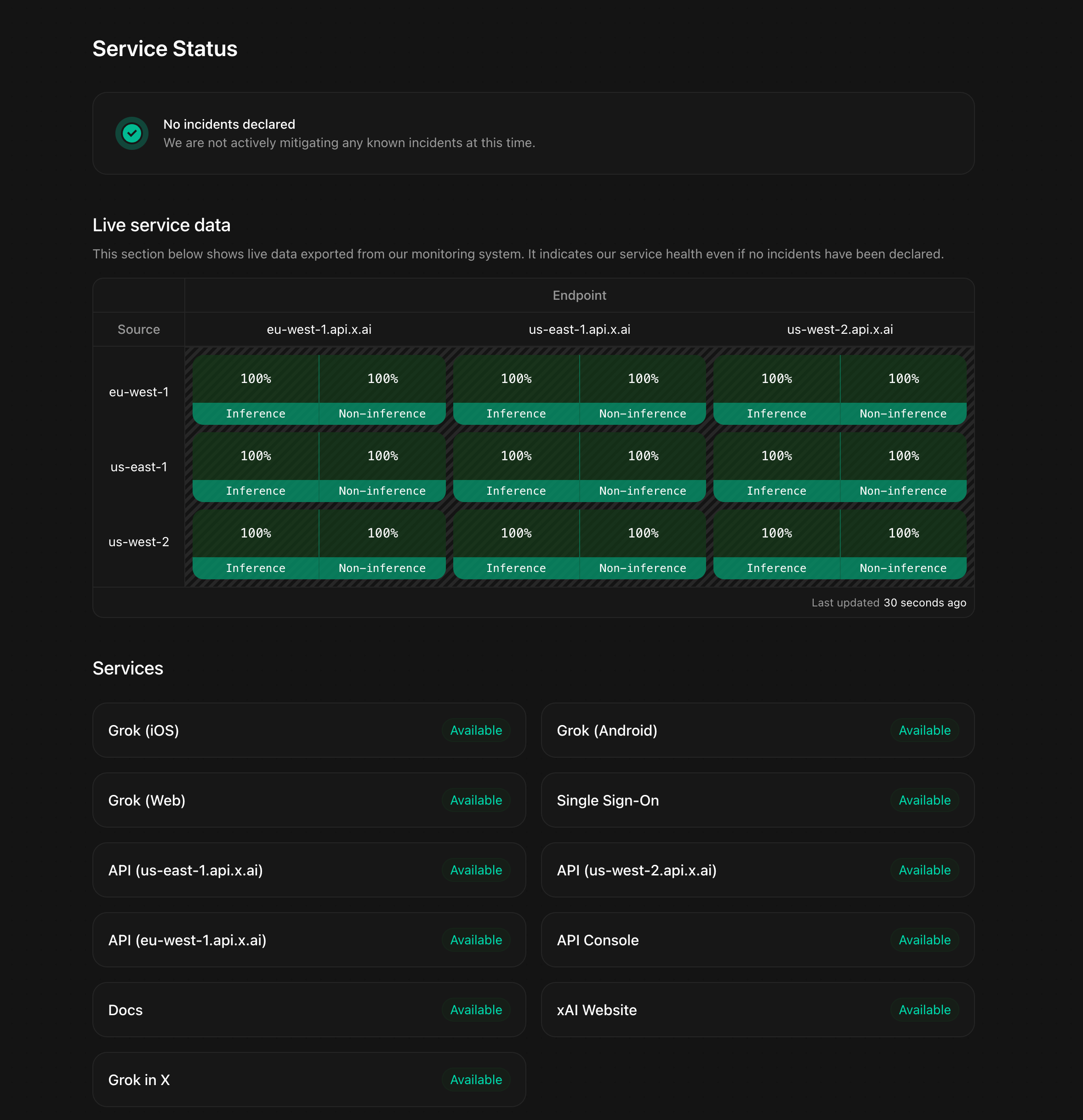Select us-east-1 to eu-west-1 Non-inference cell
The width and height of the screenshot is (1083, 1120).
(x=383, y=467)
